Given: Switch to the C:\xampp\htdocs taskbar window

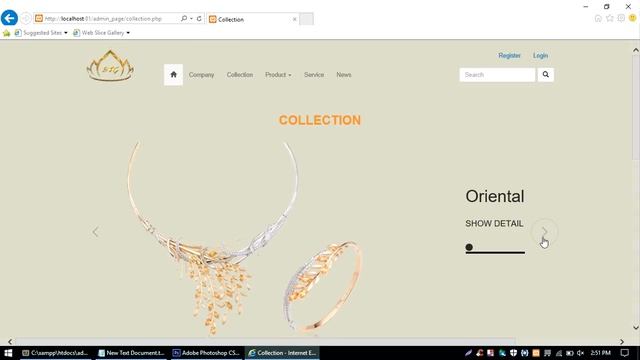Looking at the screenshot, I should [x=56, y=353].
